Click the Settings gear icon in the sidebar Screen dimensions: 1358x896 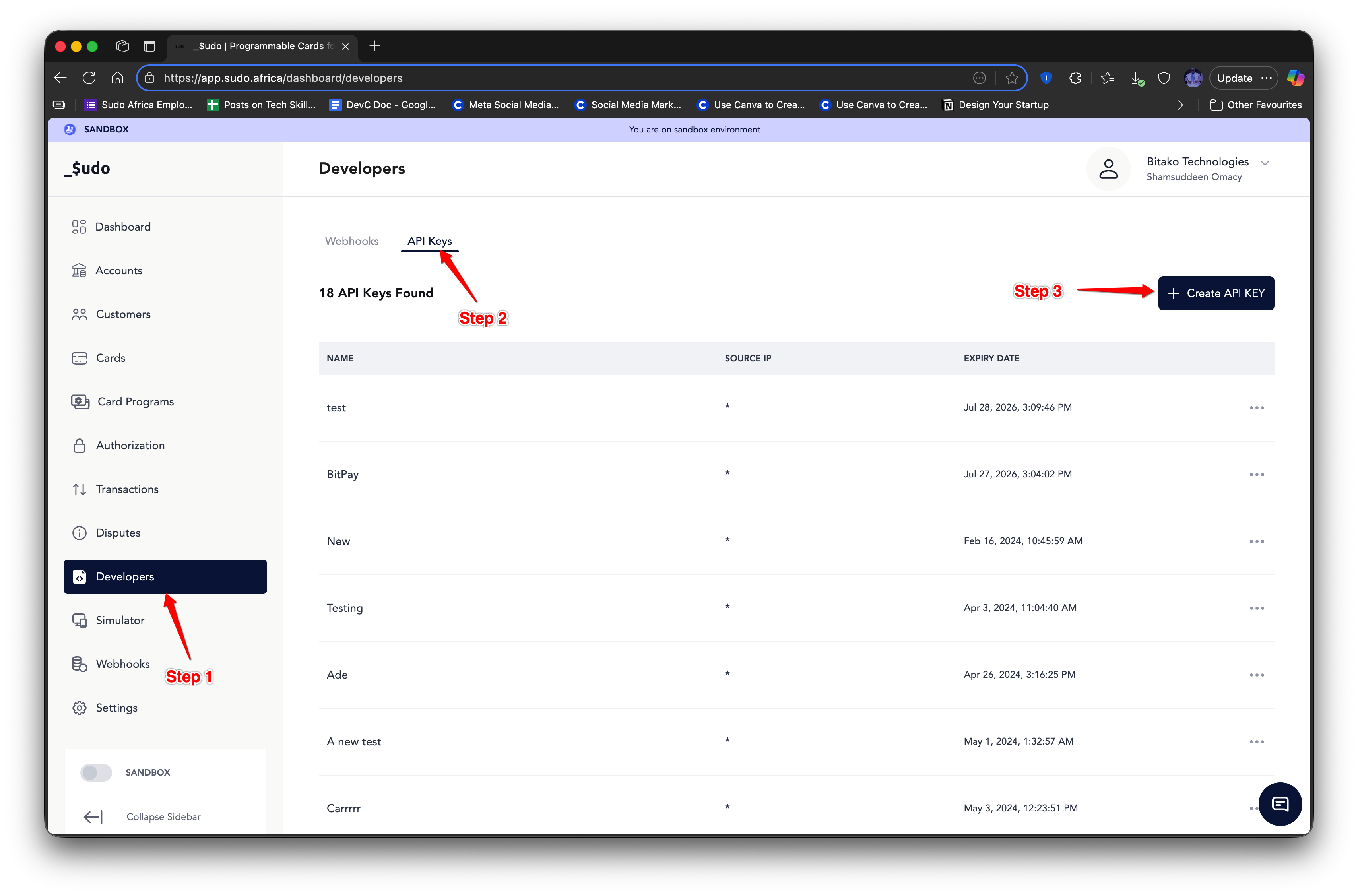(80, 708)
